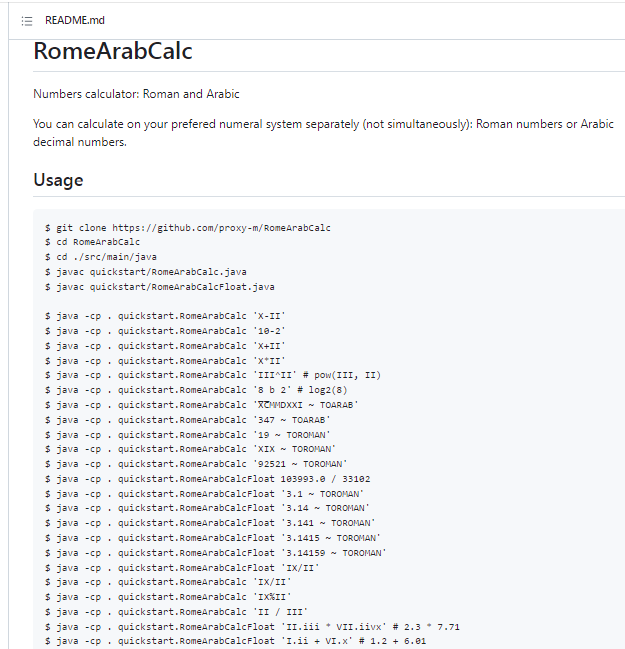Viewport: 625px width, 649px height.
Task: Click the 'III^II' pow(III, II) command line
Action: click(x=212, y=375)
